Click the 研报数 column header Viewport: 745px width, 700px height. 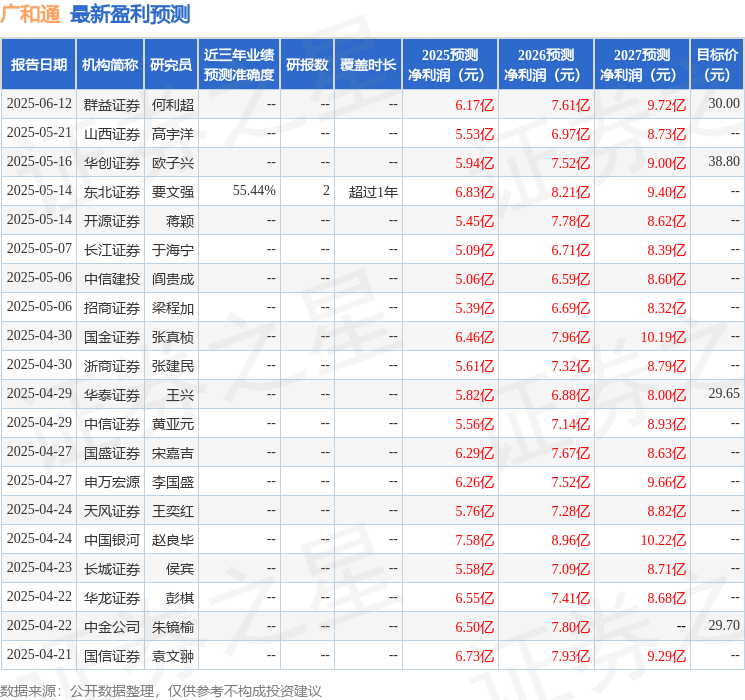pyautogui.click(x=307, y=65)
